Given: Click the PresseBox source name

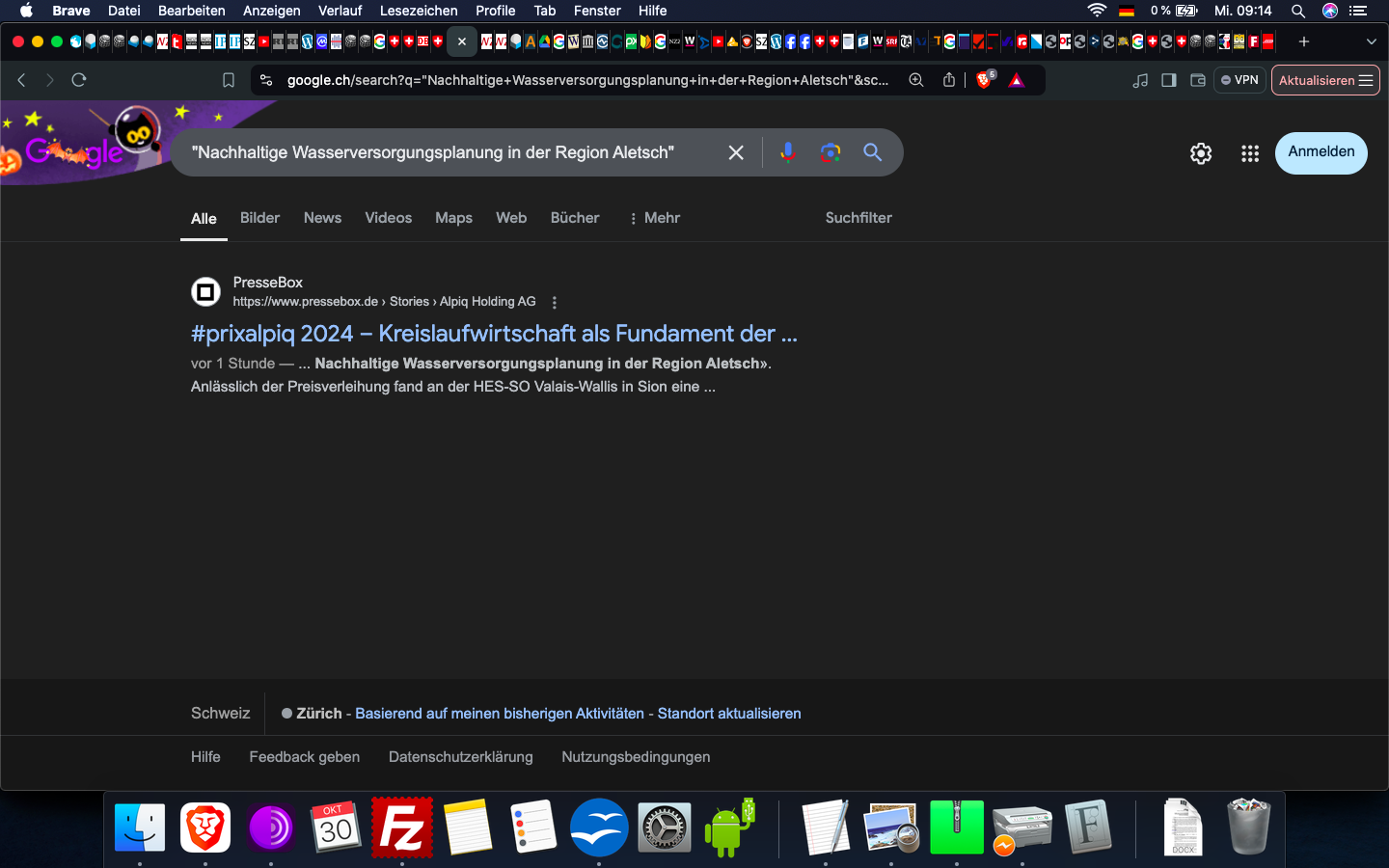Looking at the screenshot, I should click(x=268, y=283).
